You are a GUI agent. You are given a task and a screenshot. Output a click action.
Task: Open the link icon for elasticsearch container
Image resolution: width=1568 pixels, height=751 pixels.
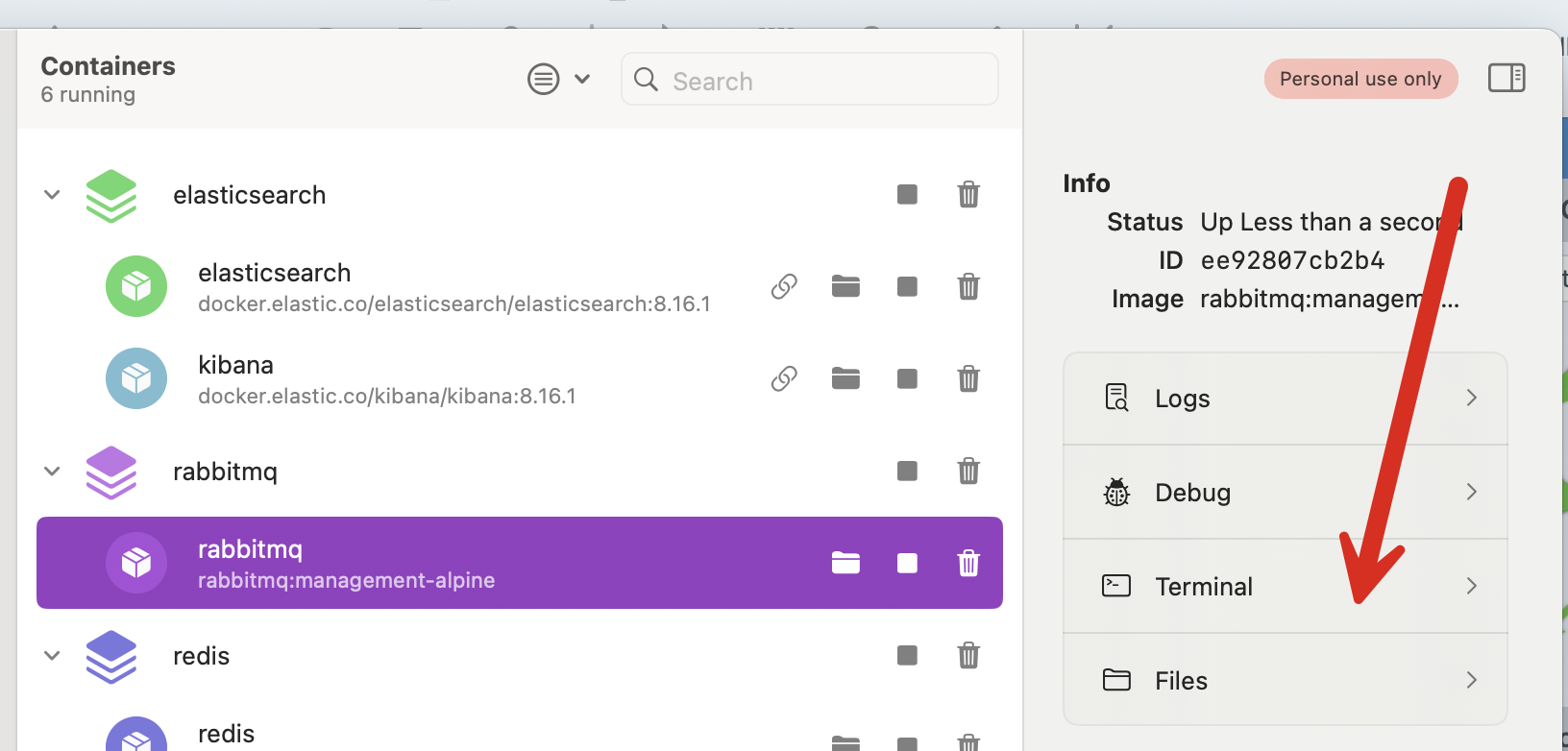pos(784,287)
